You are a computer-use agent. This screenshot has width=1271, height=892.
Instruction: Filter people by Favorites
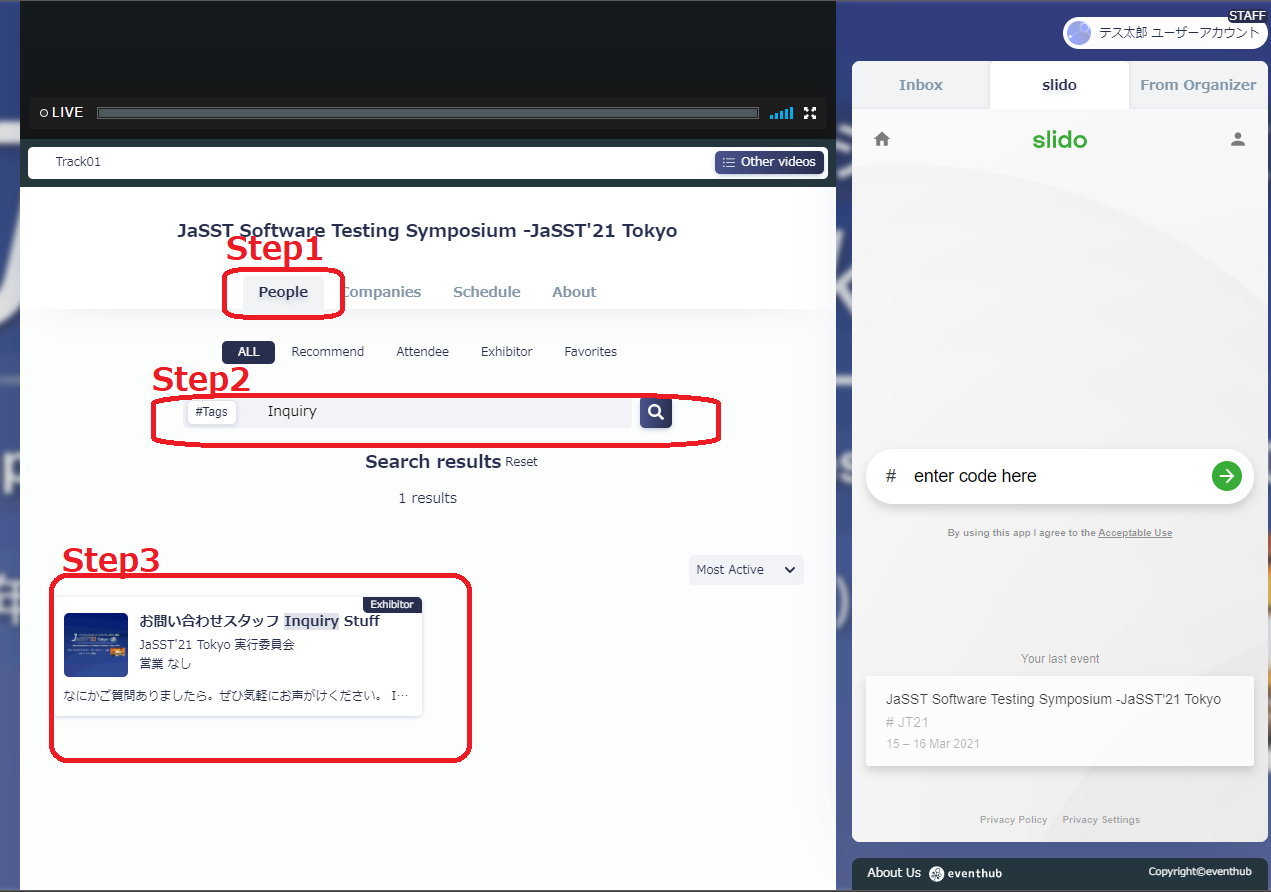point(590,352)
